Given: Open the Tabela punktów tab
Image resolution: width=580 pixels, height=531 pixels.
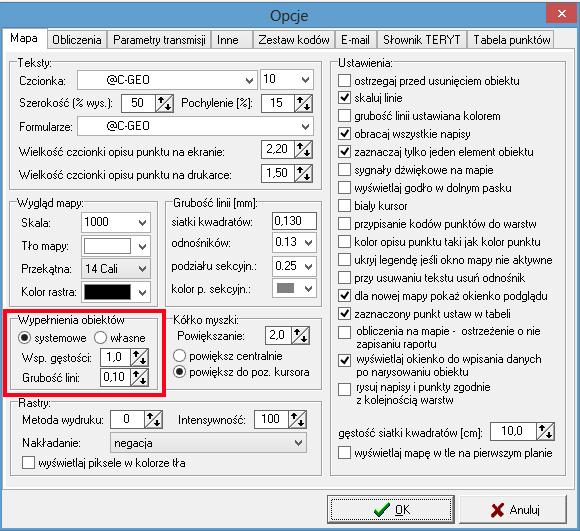Looking at the screenshot, I should [x=512, y=40].
